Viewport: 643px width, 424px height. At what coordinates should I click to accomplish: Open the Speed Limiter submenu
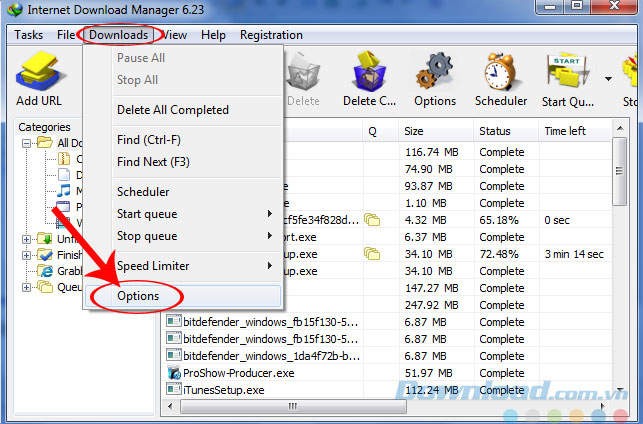pyautogui.click(x=183, y=266)
